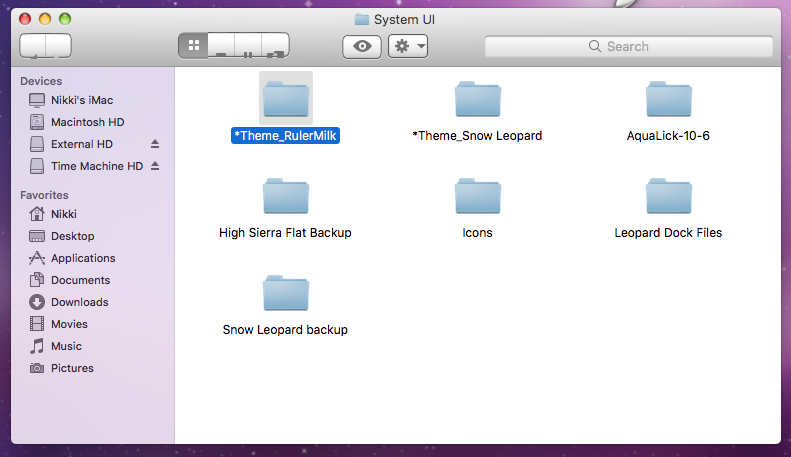This screenshot has height=457, width=791.
Task: Select the Icons folder icon
Action: [x=478, y=196]
